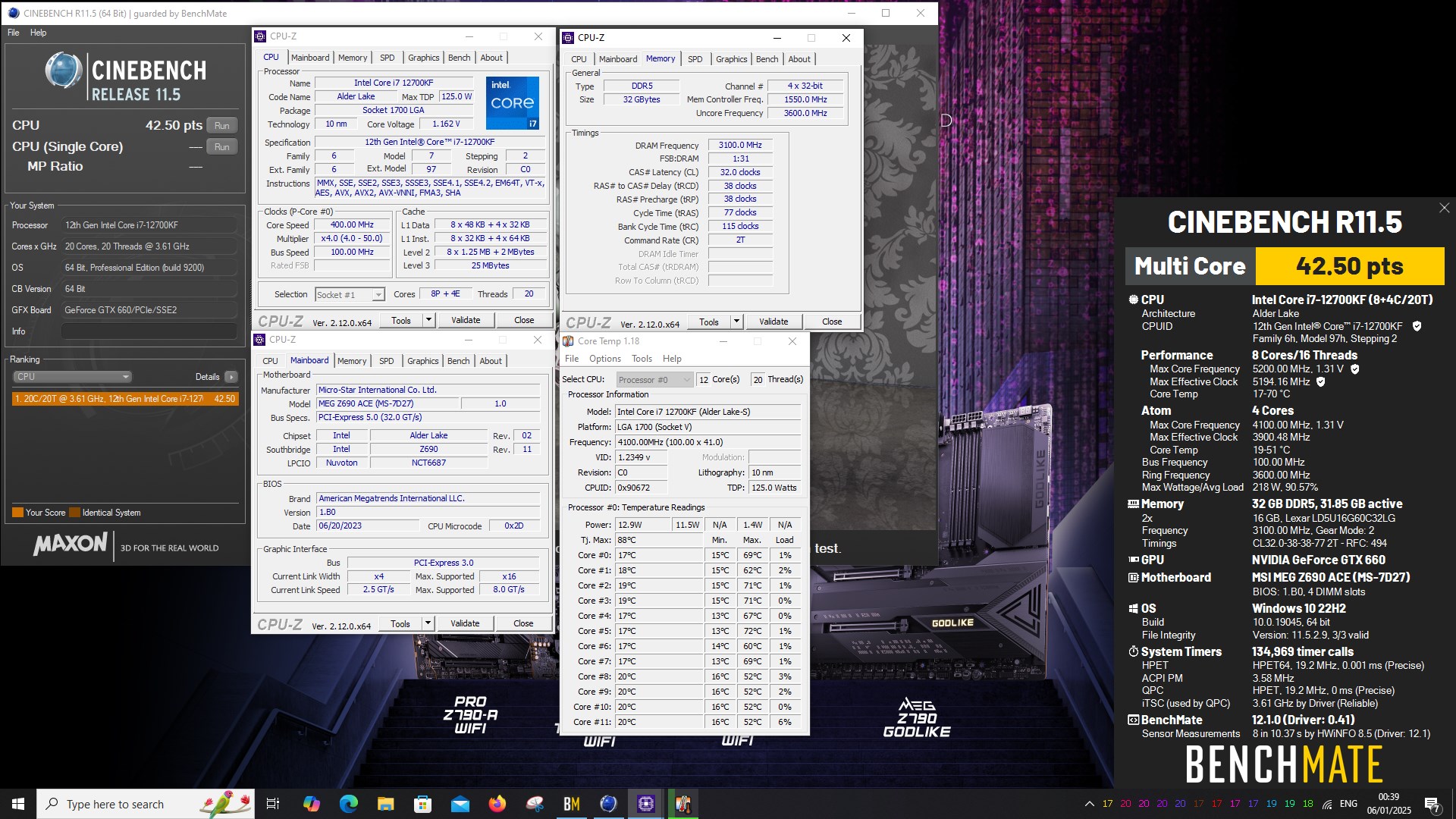The height and width of the screenshot is (819, 1456).
Task: Open Cinebench File menu
Action: pos(14,33)
